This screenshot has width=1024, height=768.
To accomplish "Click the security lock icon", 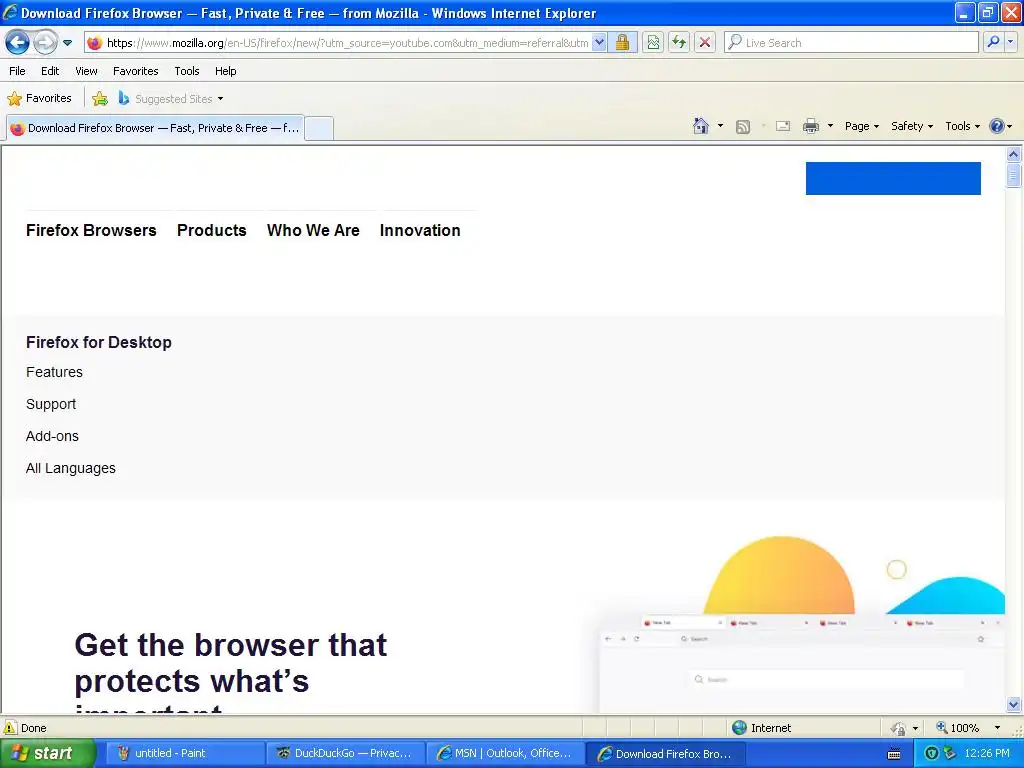I will point(622,43).
